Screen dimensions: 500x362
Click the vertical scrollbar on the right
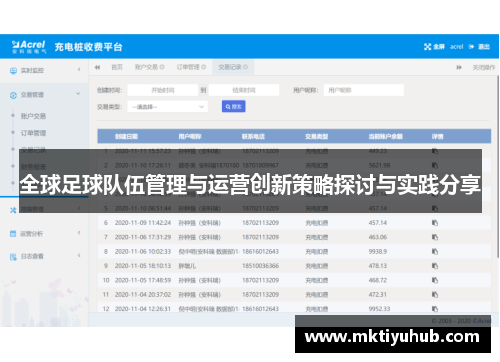(x=498, y=167)
